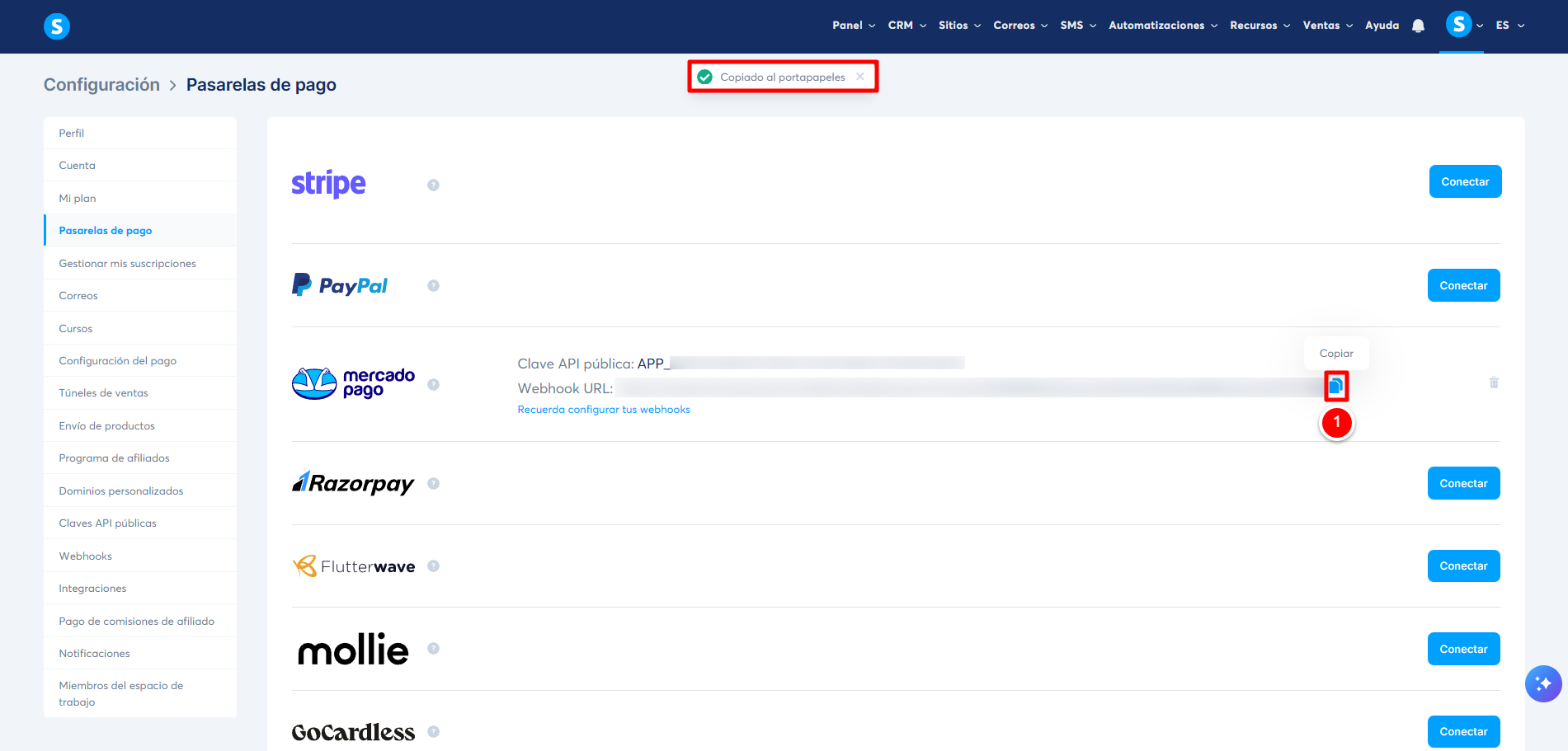The image size is (1568, 751).
Task: Go back to Configuración breadcrumb
Action: pos(101,85)
